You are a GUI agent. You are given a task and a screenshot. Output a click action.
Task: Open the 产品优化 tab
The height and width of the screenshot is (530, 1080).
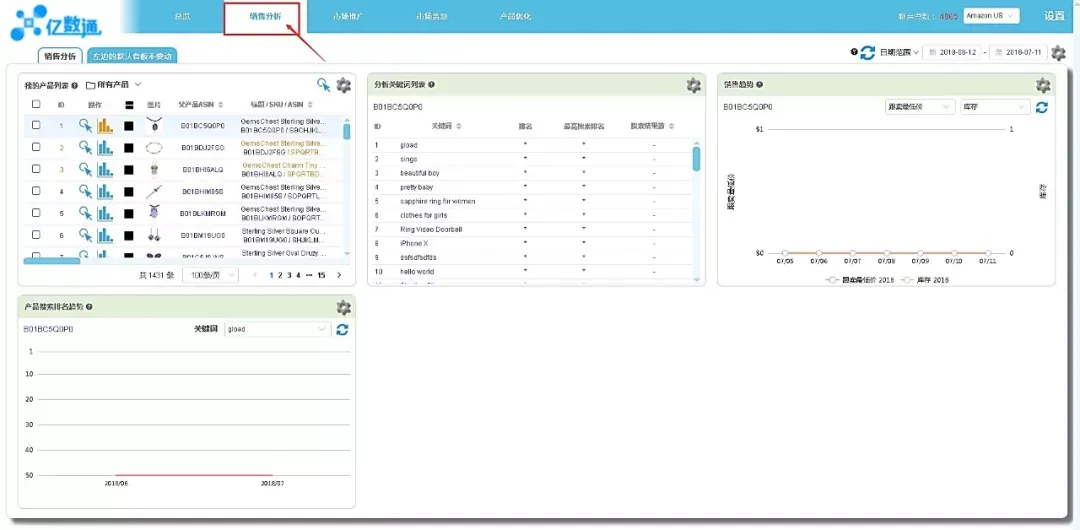[515, 16]
